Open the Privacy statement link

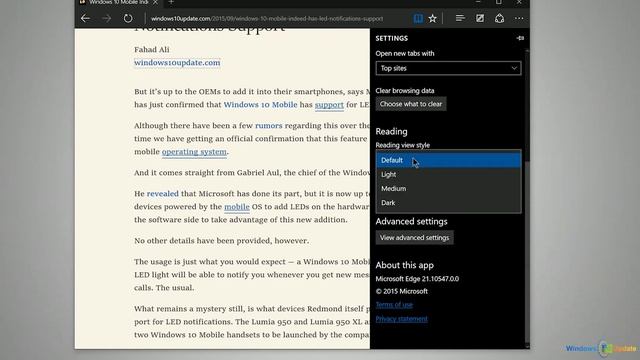pyautogui.click(x=402, y=319)
